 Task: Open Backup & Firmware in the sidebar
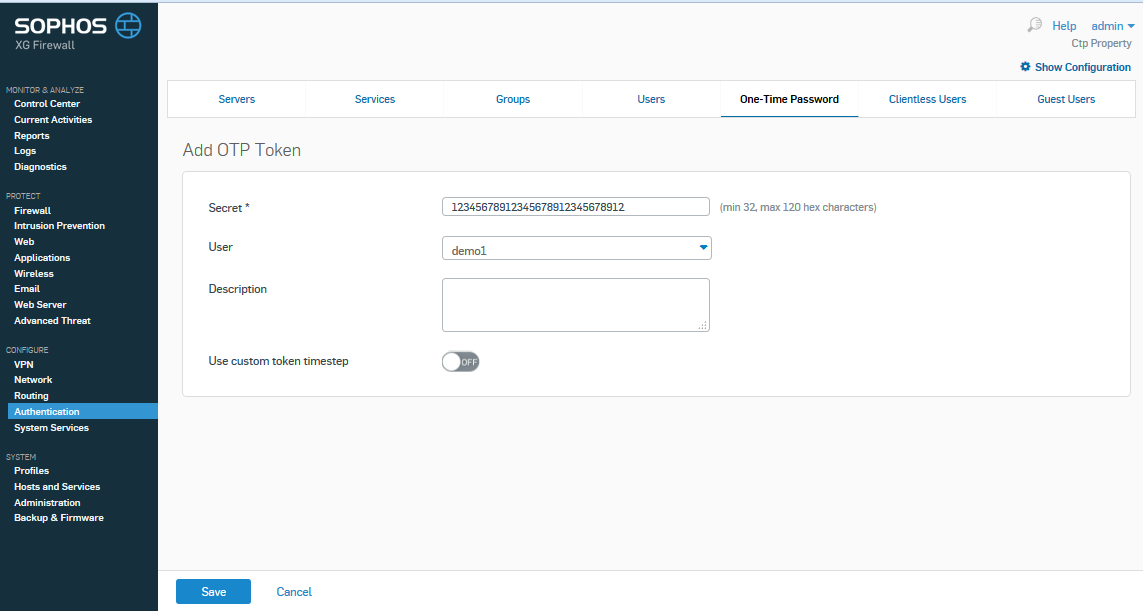[58, 518]
